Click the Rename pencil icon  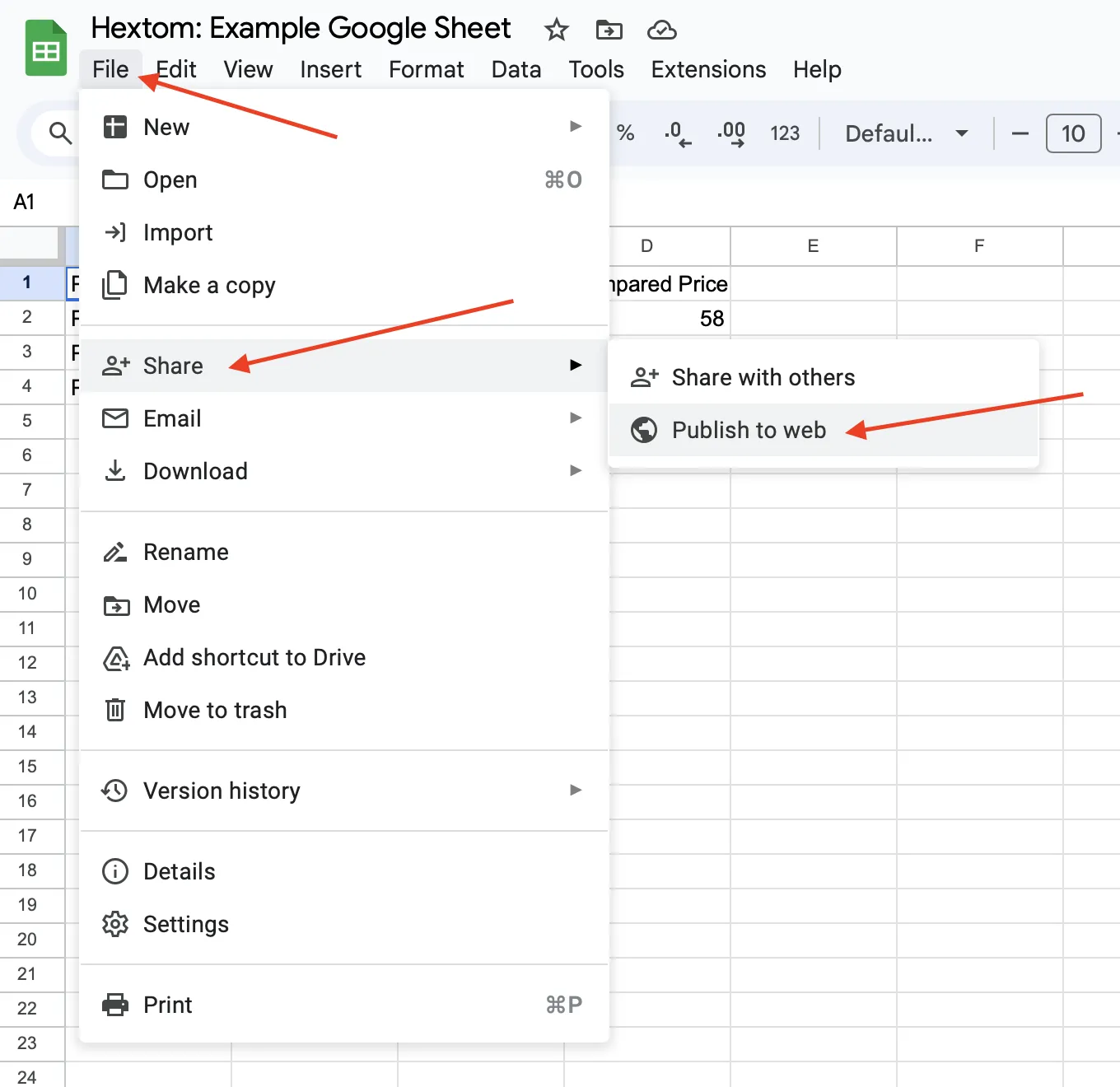115,552
